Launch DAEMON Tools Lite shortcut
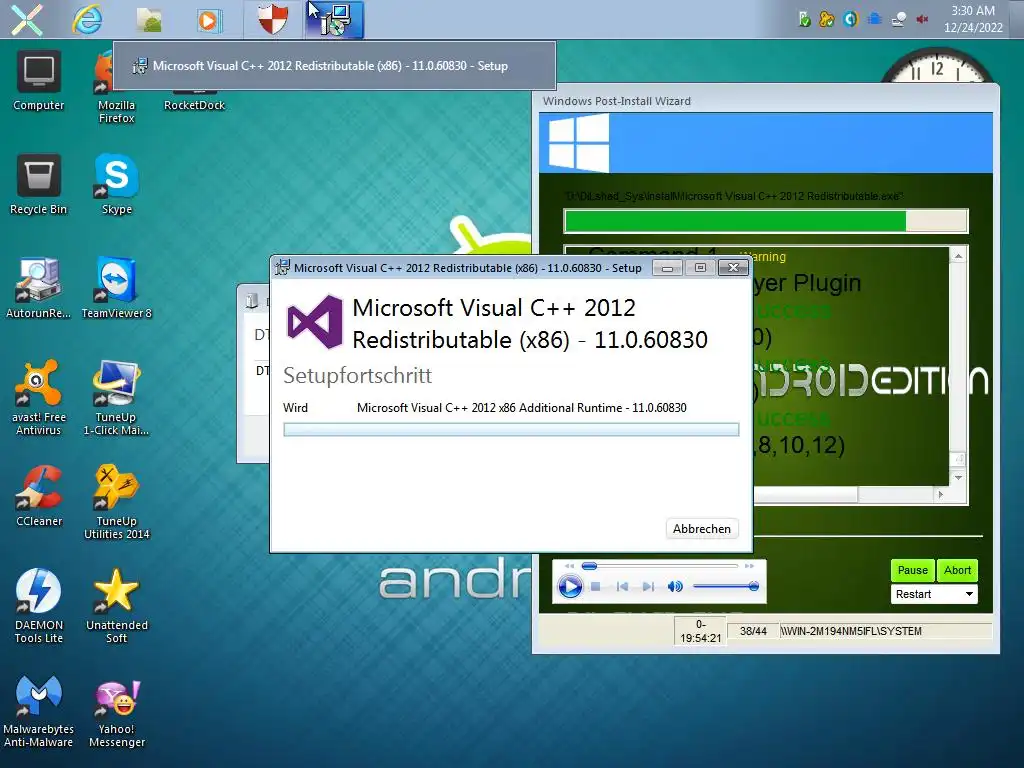The height and width of the screenshot is (768, 1024). tap(39, 606)
